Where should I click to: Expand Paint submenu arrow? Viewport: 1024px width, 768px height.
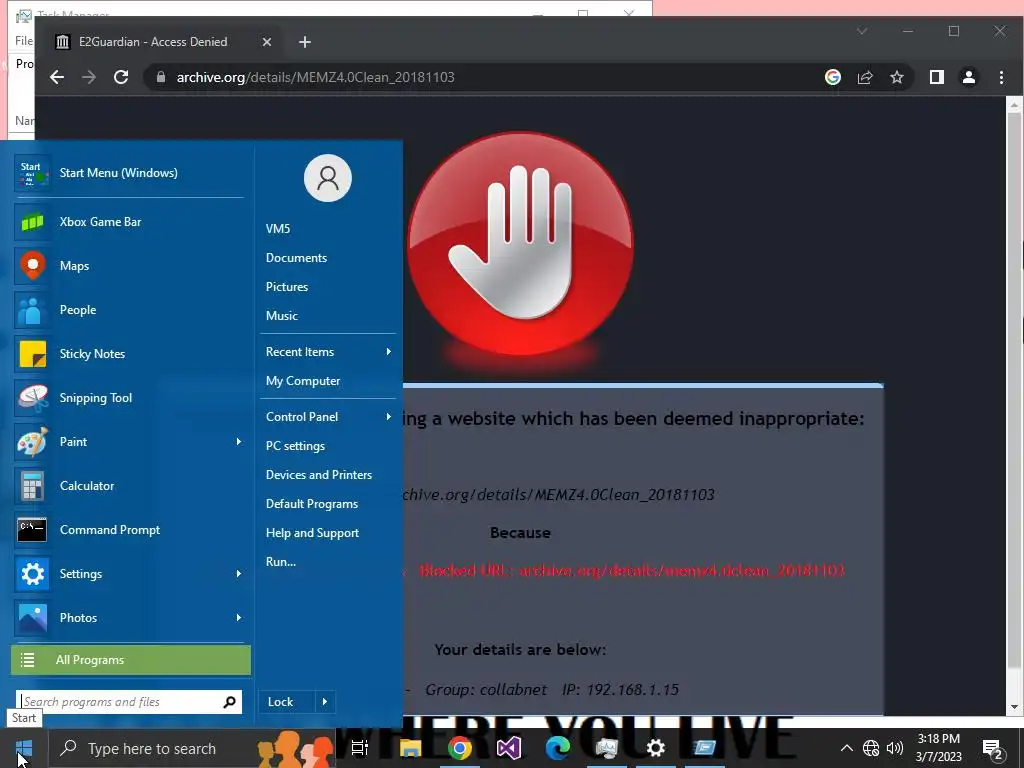pos(239,442)
